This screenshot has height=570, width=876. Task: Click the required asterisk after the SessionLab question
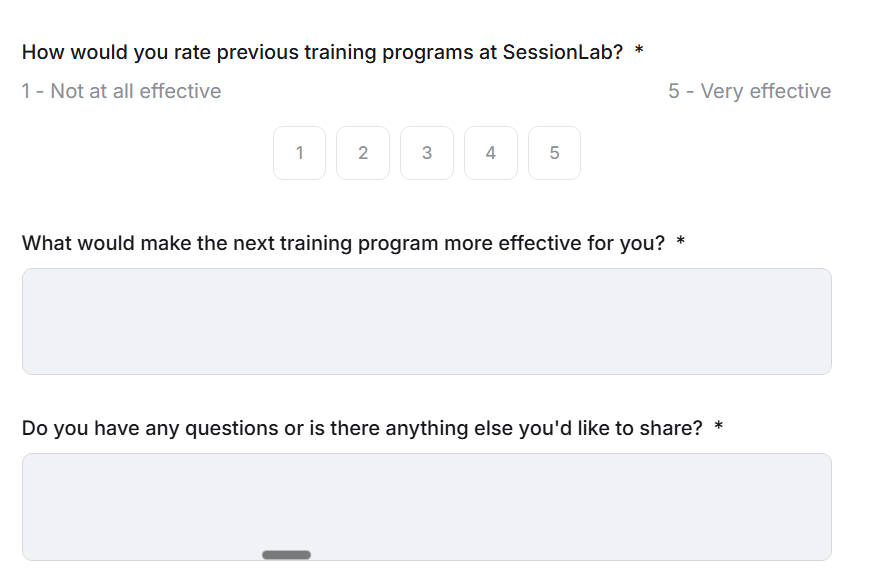pos(639,52)
